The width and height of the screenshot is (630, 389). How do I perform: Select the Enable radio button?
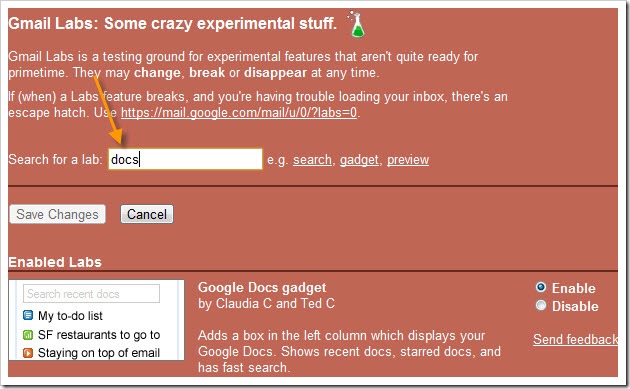point(541,287)
